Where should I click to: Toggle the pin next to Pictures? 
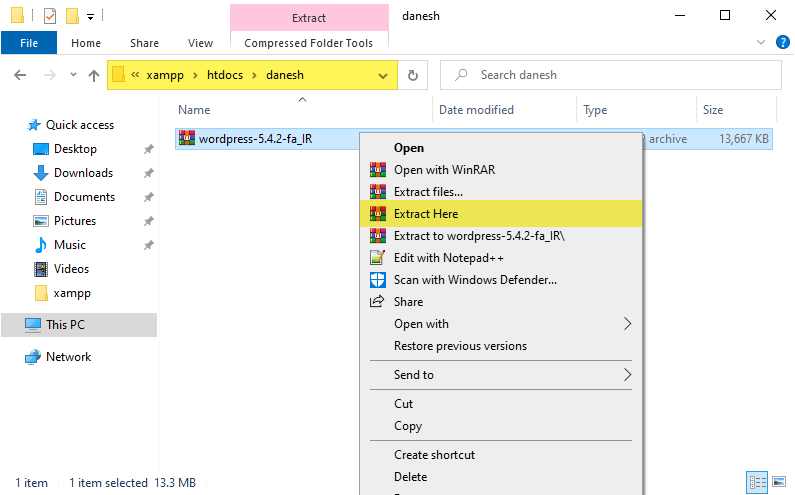tap(148, 221)
